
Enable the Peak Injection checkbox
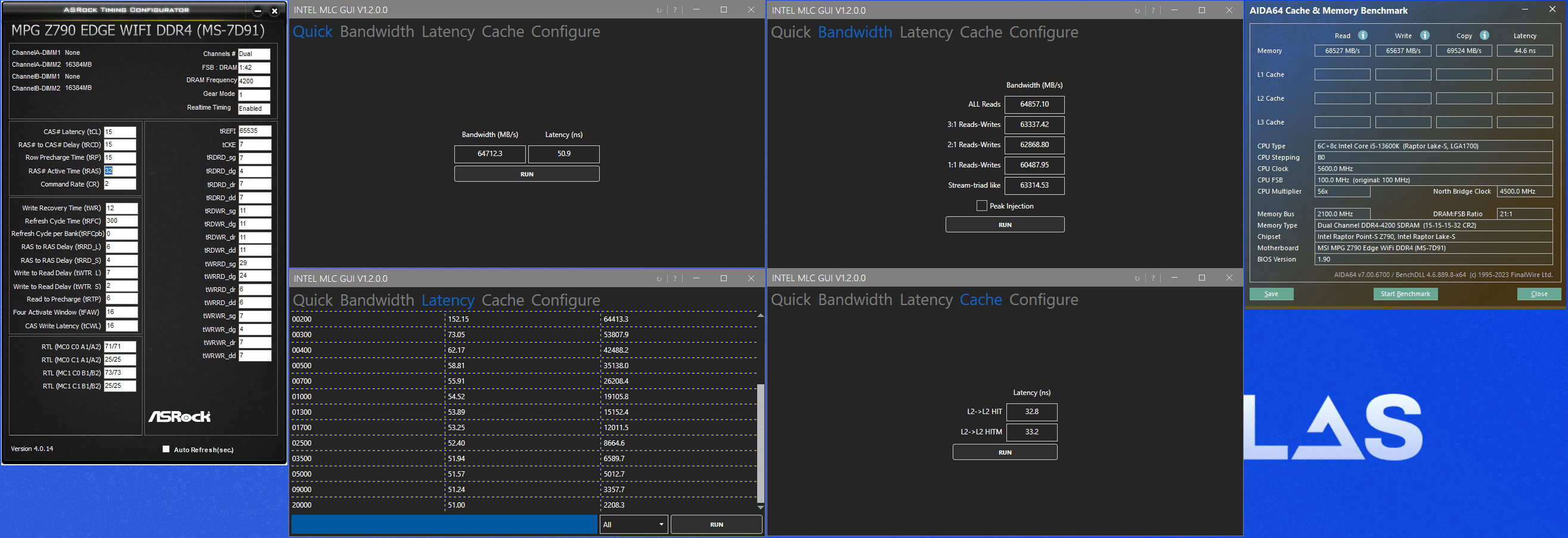(x=982, y=206)
